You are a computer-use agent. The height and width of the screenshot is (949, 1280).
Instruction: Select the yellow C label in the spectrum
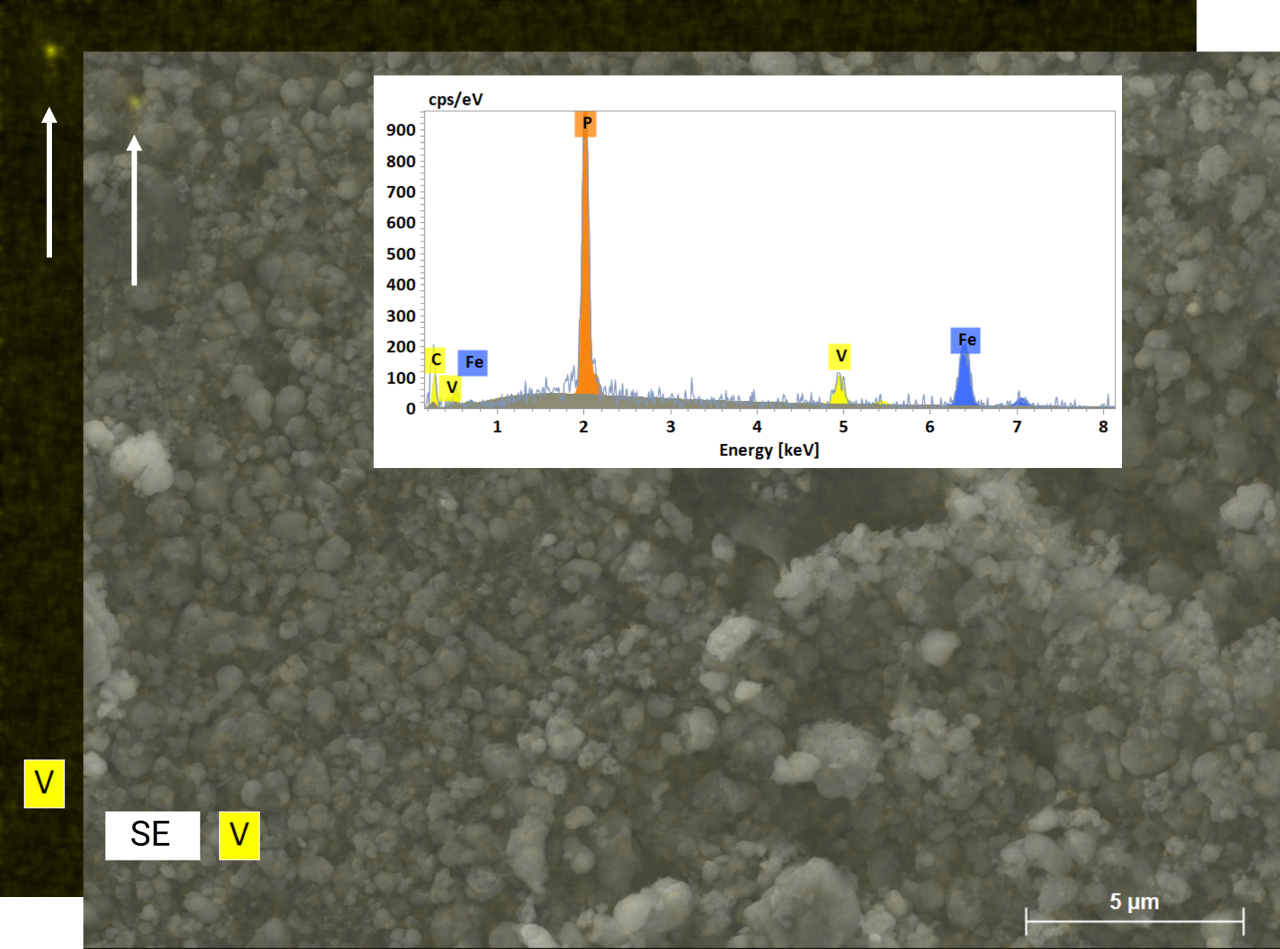pyautogui.click(x=436, y=360)
